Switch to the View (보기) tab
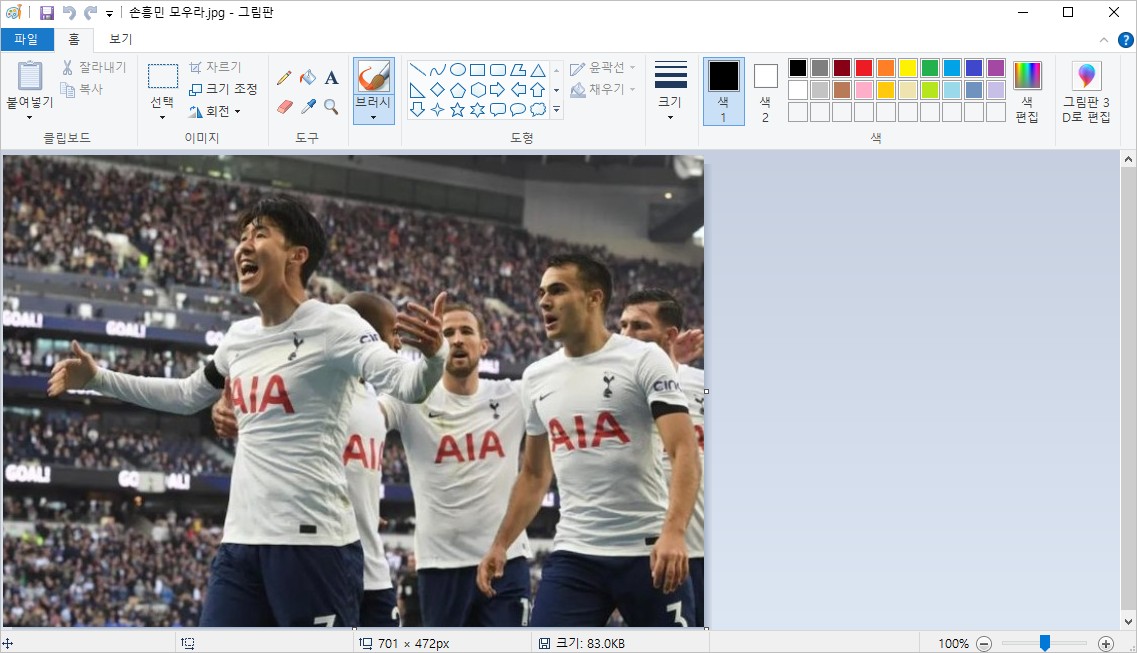Viewport: 1137px width, 653px height. tap(120, 39)
